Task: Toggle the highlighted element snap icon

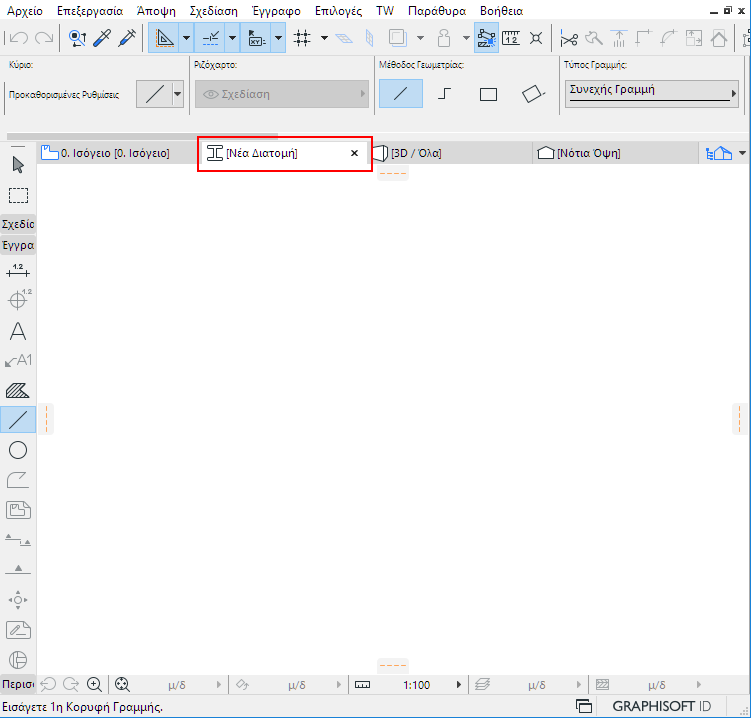Action: pyautogui.click(x=486, y=38)
